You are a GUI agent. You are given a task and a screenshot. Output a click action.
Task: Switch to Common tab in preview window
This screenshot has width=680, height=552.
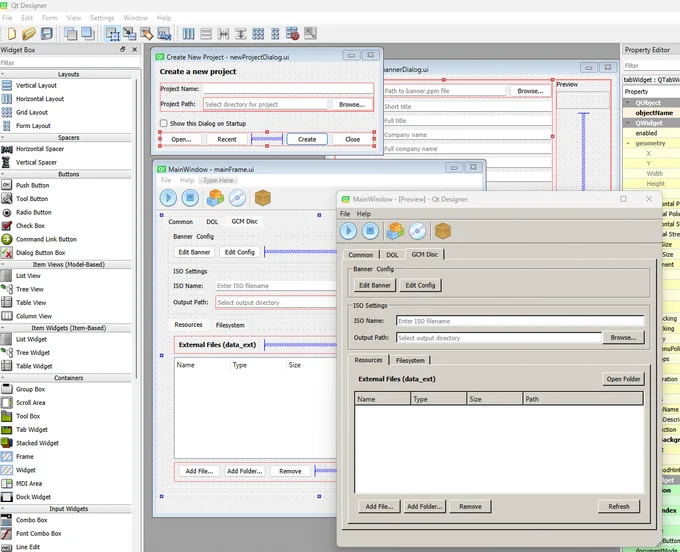click(x=360, y=255)
